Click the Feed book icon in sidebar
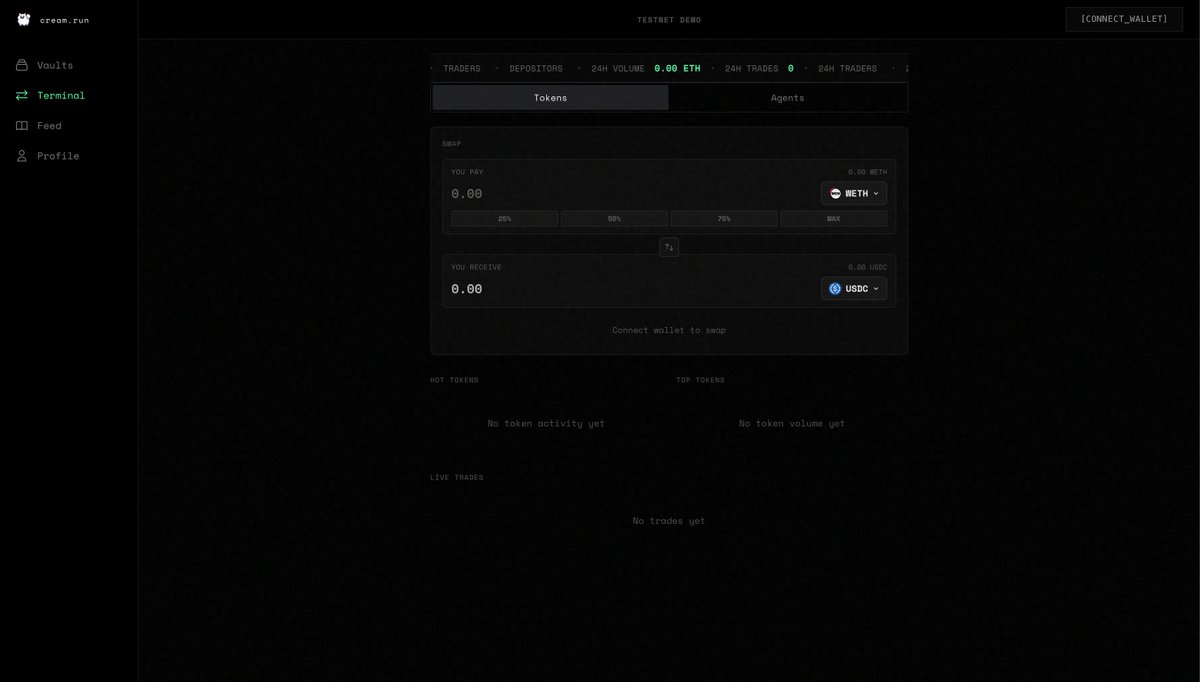Image resolution: width=1200 pixels, height=682 pixels. (22, 126)
